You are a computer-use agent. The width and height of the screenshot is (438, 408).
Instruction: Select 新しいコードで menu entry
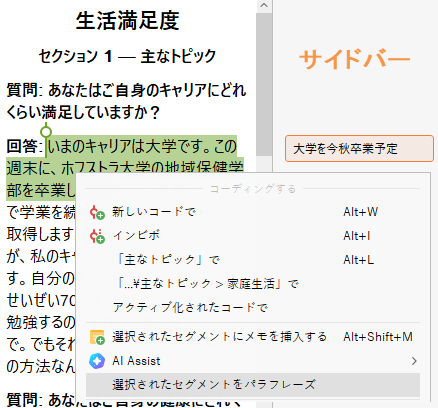pos(253,212)
